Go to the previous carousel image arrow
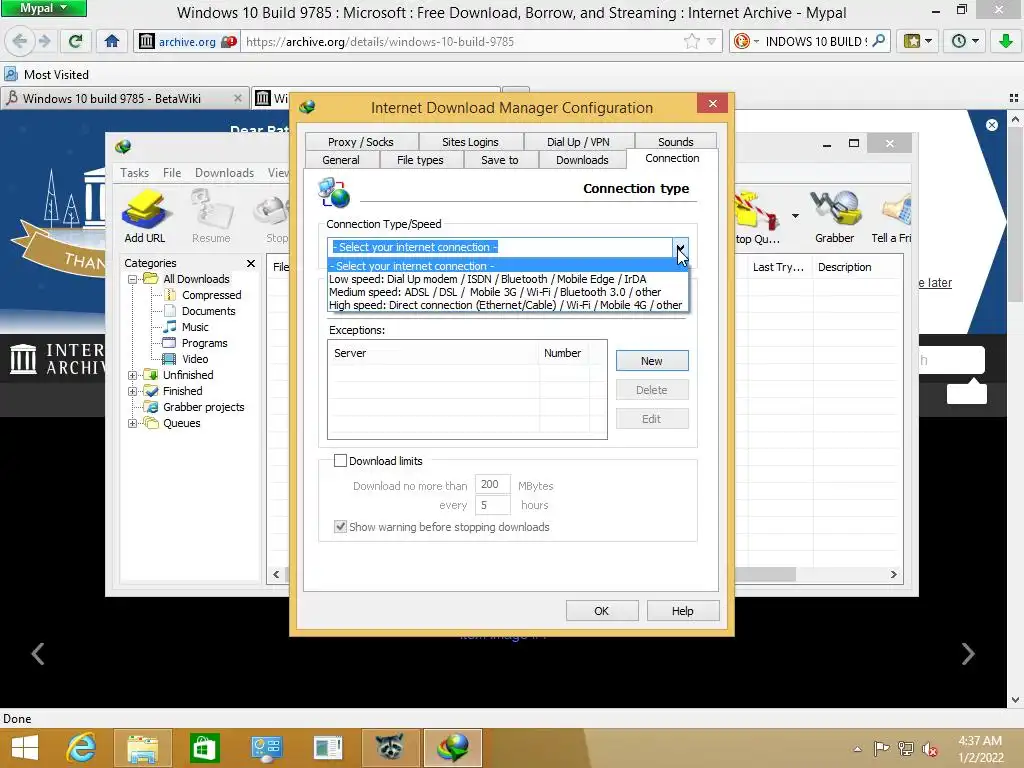Viewport: 1024px width, 768px height. click(x=38, y=653)
